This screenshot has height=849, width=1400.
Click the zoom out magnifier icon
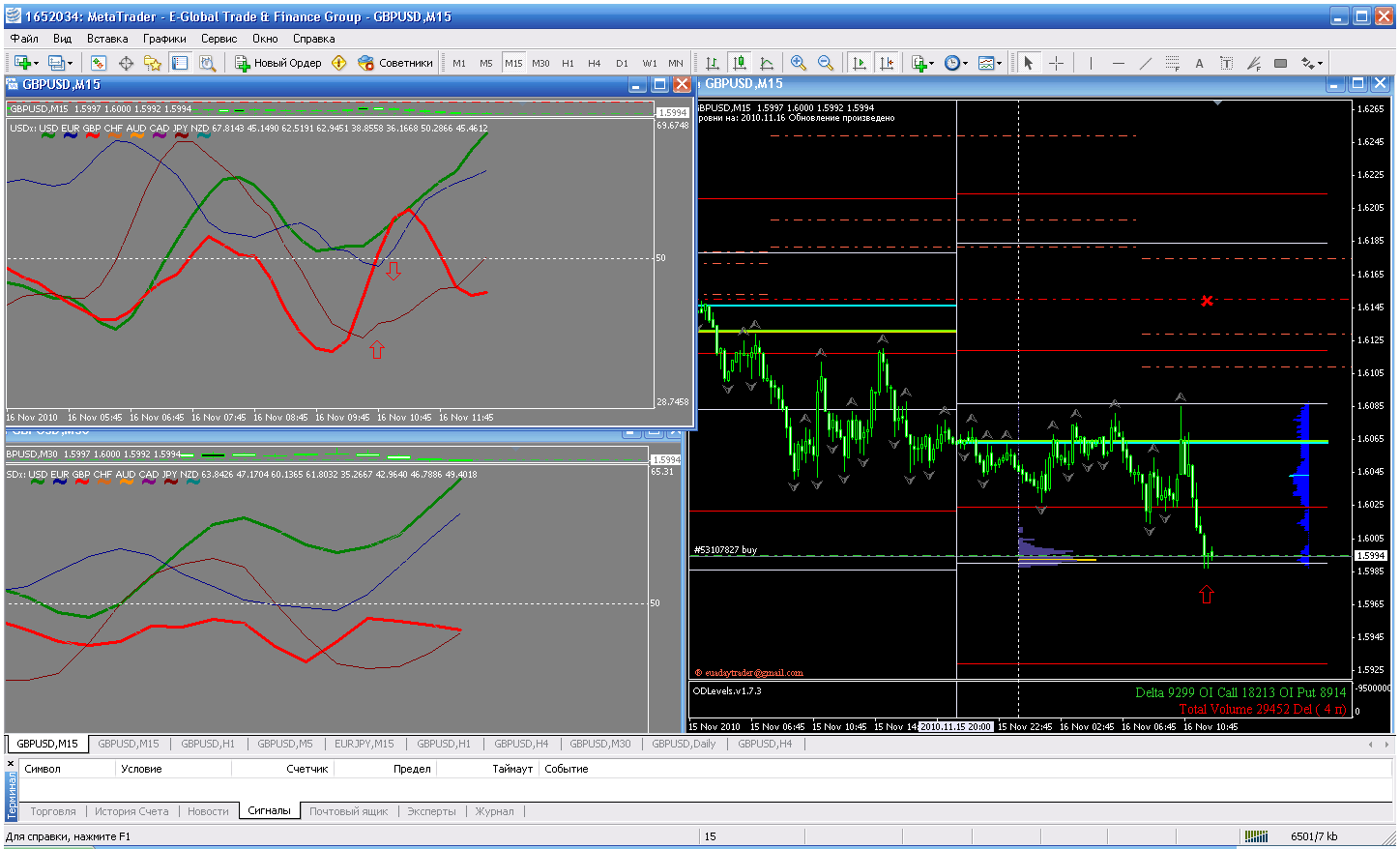[826, 63]
